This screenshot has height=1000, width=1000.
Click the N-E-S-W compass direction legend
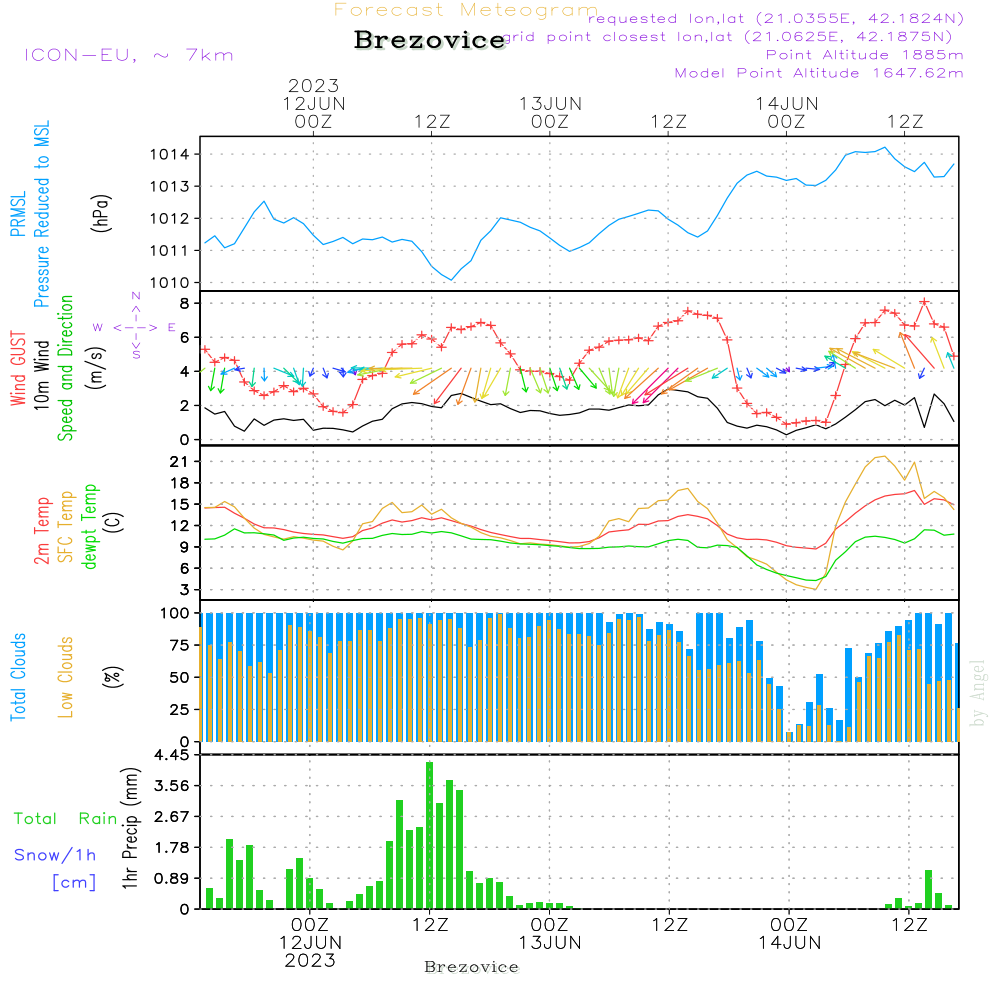pos(135,327)
